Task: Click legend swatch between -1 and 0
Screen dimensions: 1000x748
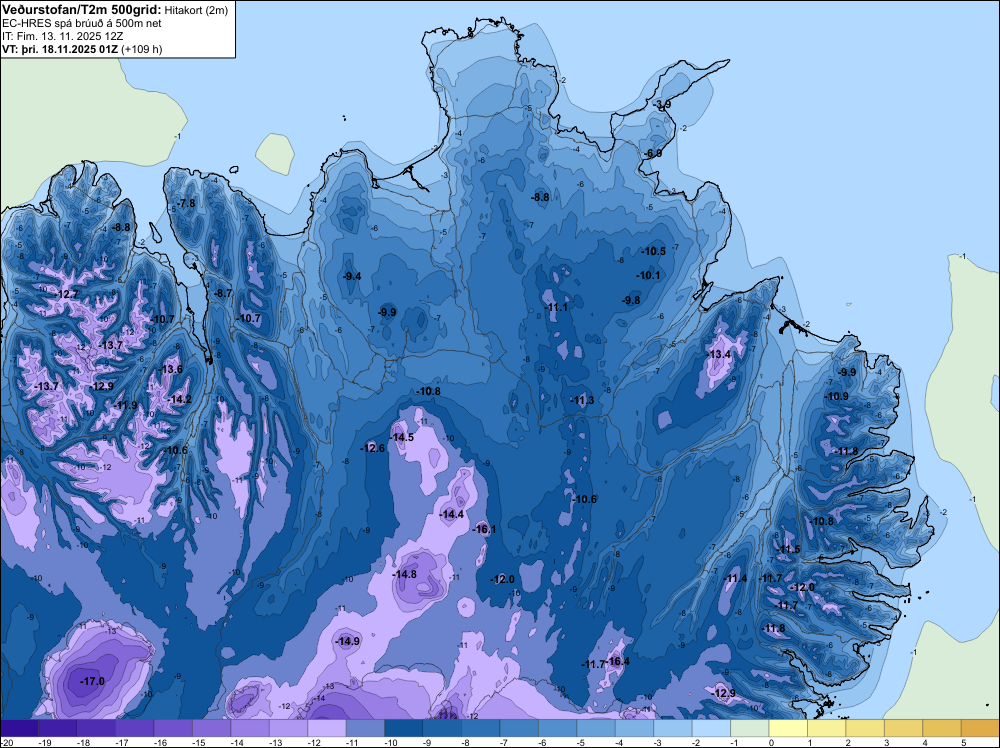Action: [x=749, y=728]
